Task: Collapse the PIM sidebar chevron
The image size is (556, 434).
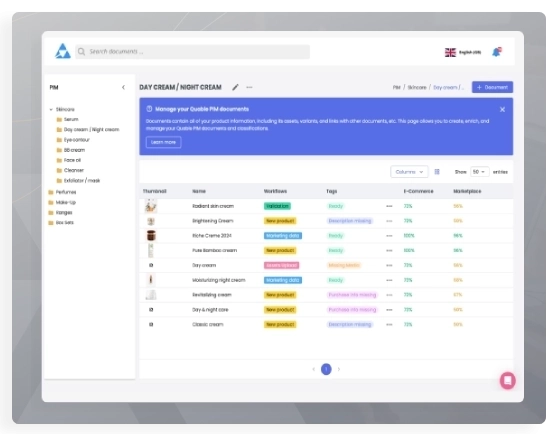Action: click(123, 87)
